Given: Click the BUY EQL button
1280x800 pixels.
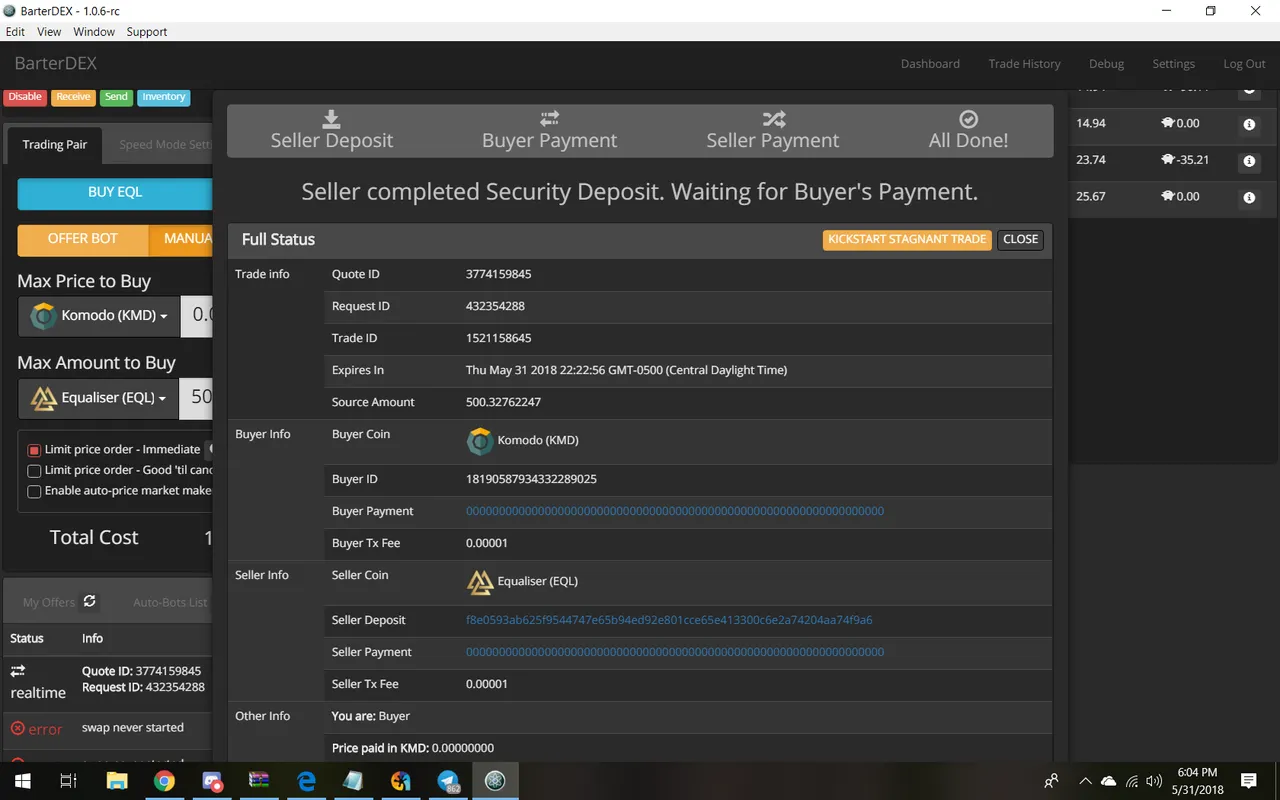Looking at the screenshot, I should click(x=115, y=193).
